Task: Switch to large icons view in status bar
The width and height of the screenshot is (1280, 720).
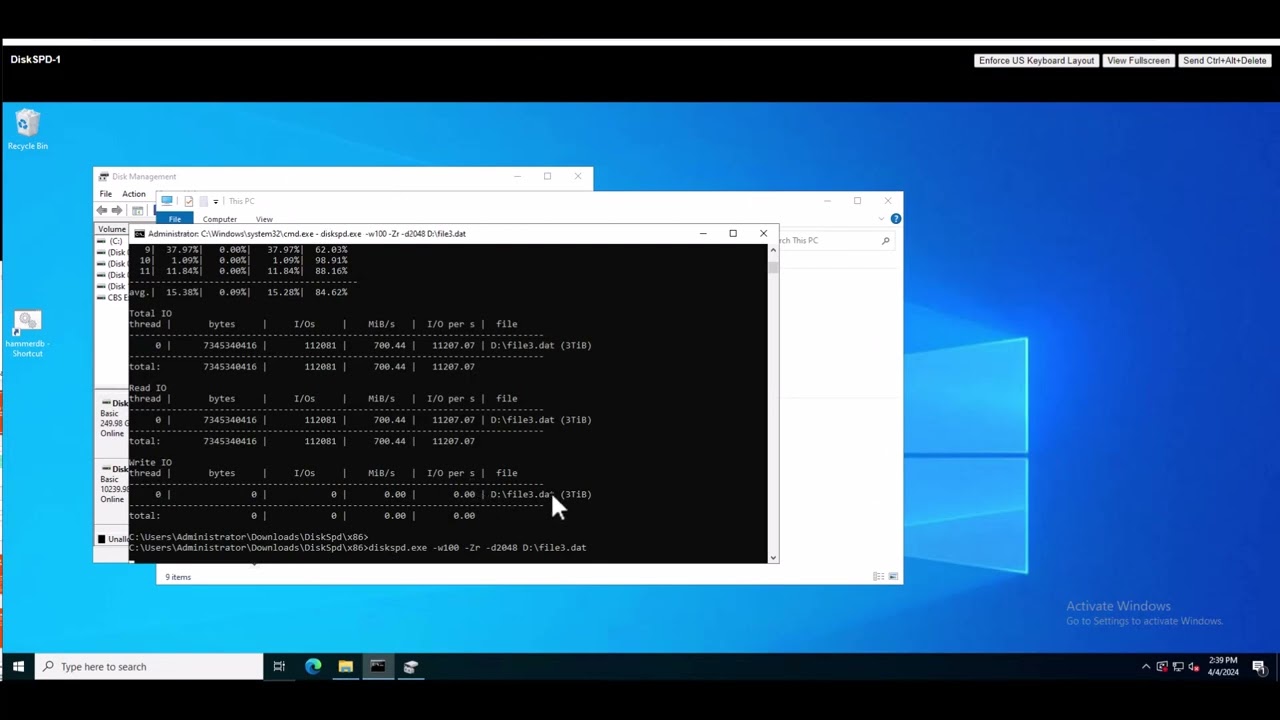Action: 893,577
